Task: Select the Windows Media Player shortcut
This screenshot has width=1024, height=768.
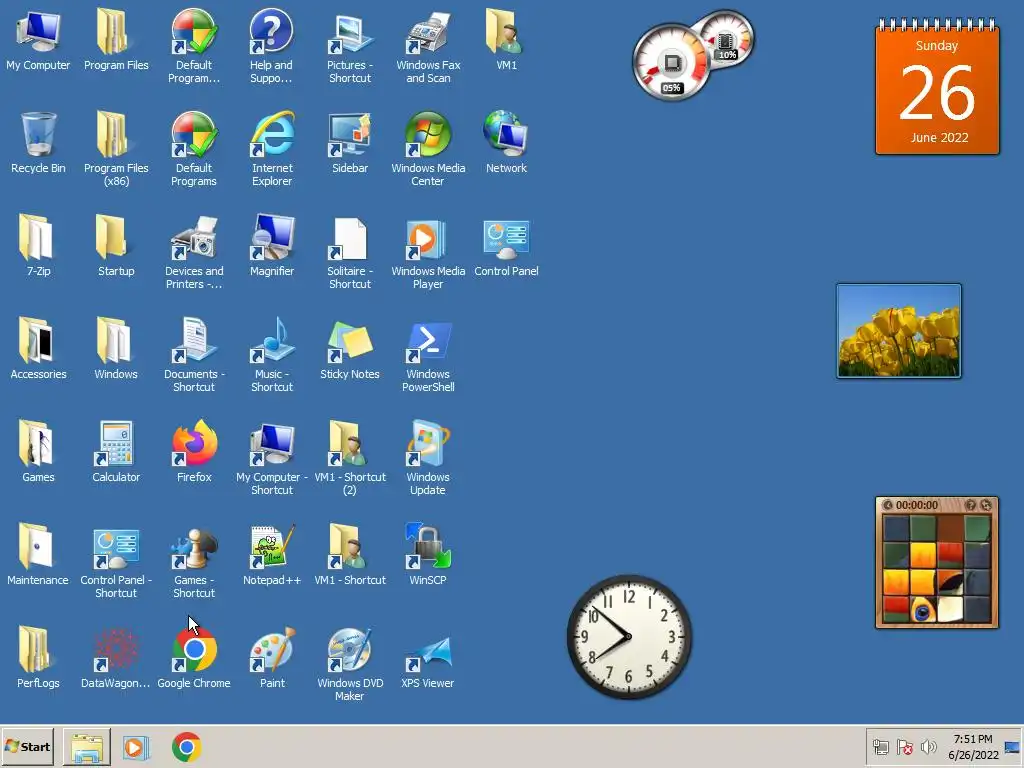Action: coord(428,253)
